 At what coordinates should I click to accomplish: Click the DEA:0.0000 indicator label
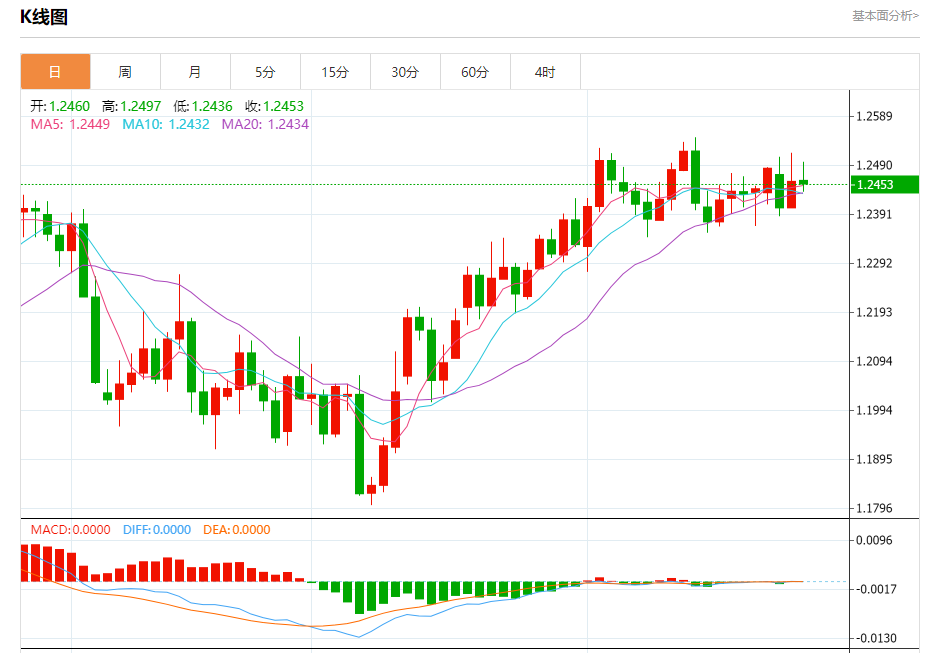click(236, 530)
